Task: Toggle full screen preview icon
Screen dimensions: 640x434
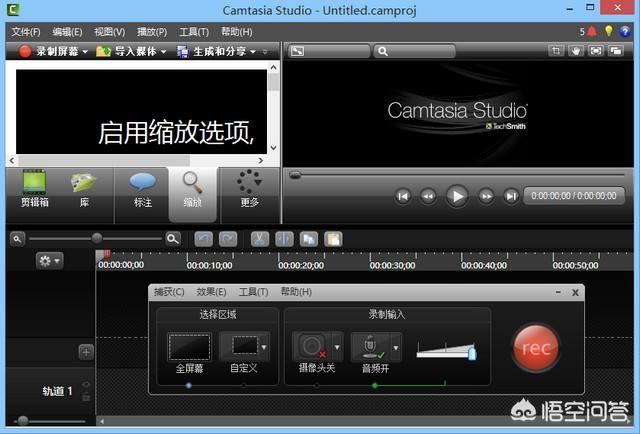Action: click(x=596, y=51)
